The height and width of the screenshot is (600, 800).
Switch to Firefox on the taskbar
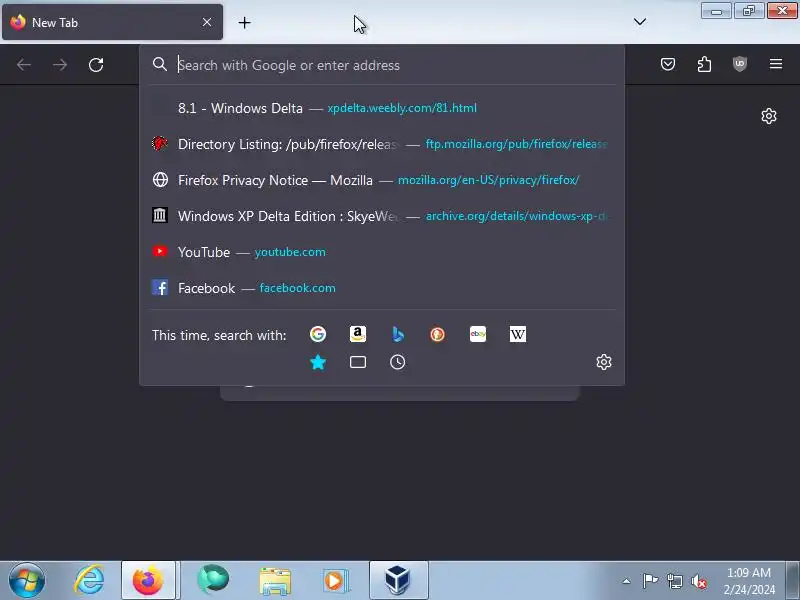click(148, 581)
